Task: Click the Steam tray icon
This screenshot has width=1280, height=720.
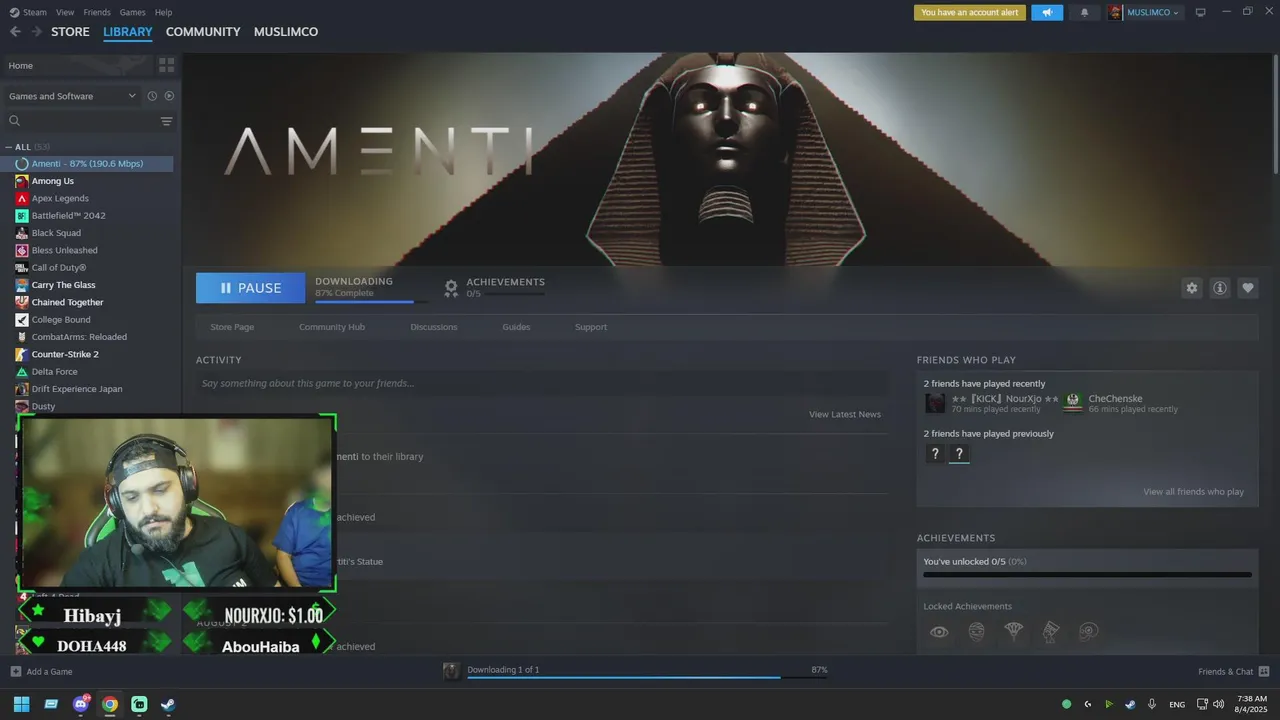Action: coord(1130,704)
